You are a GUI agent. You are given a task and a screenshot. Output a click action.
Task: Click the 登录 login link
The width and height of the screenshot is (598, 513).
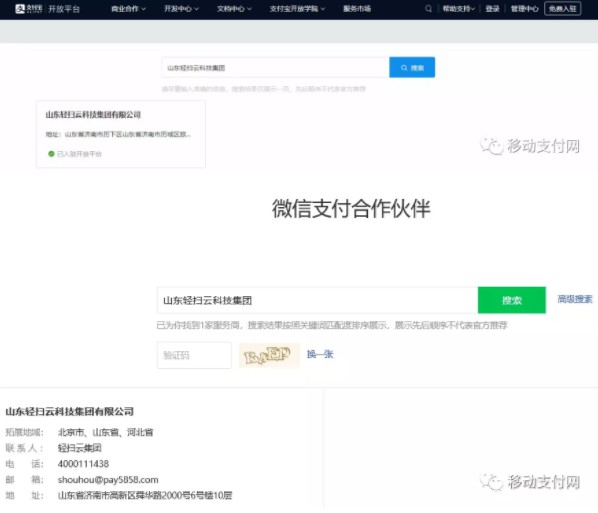click(492, 9)
